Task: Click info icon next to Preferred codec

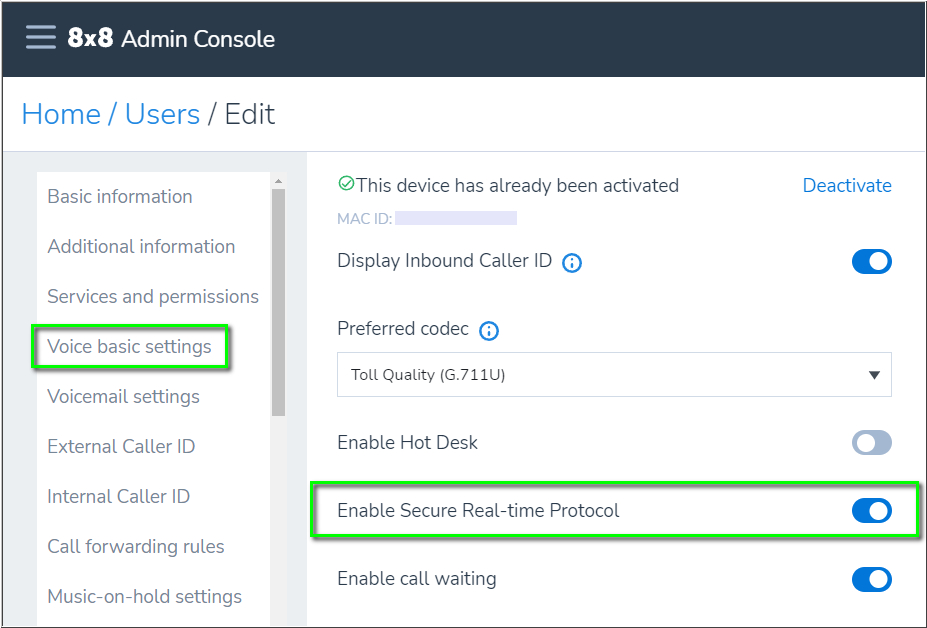Action: (x=489, y=331)
